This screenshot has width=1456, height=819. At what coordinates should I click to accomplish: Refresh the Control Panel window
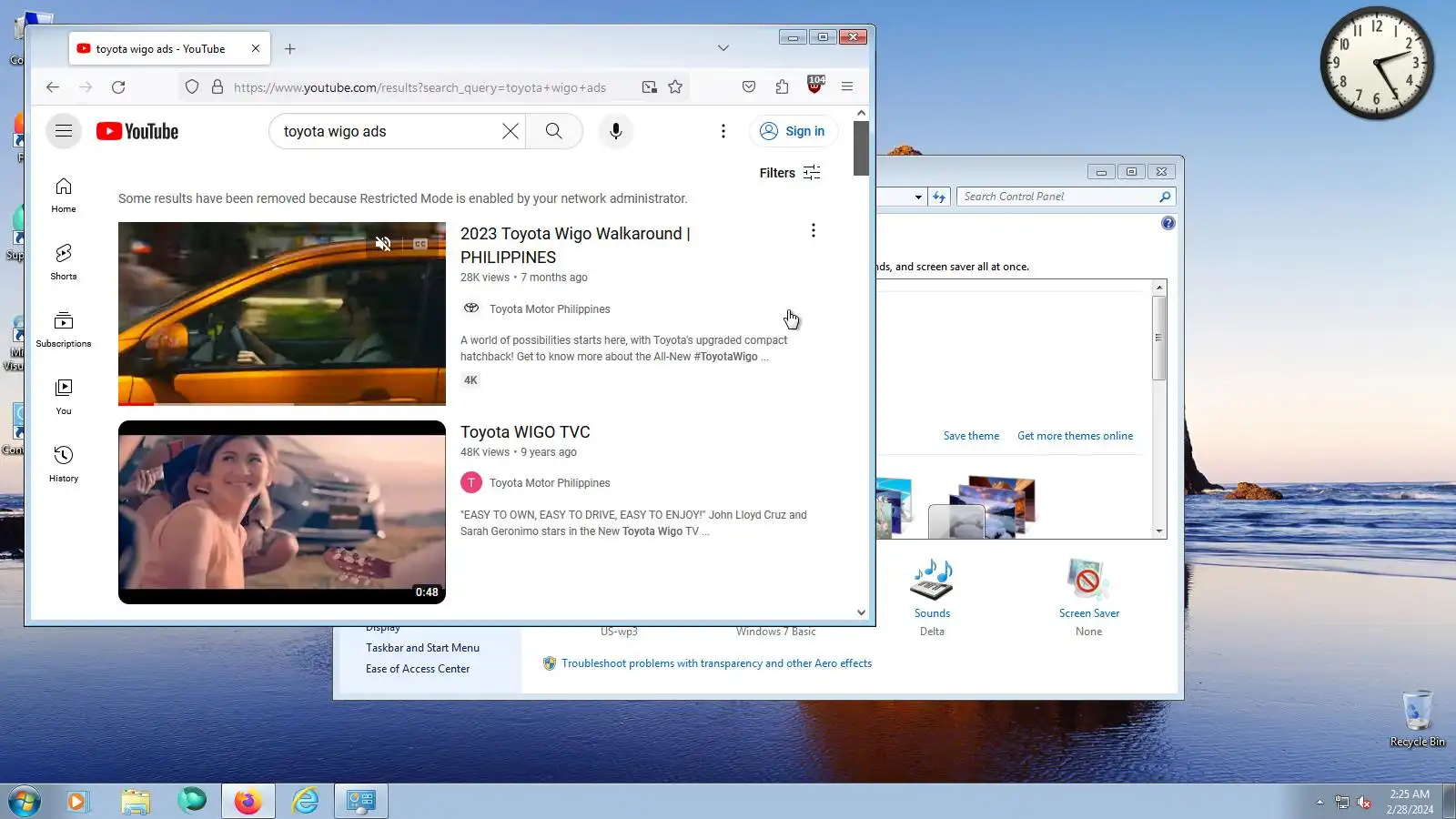point(939,197)
